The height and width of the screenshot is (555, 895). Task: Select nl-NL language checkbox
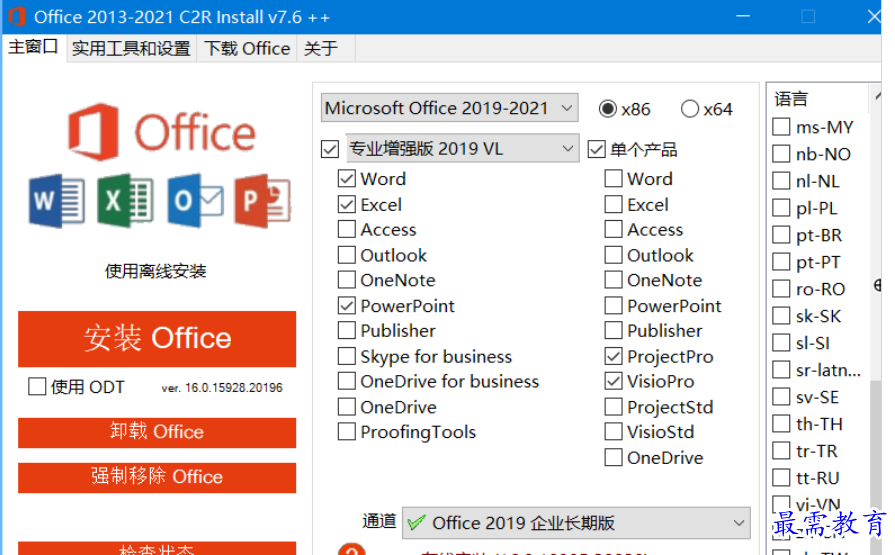781,181
